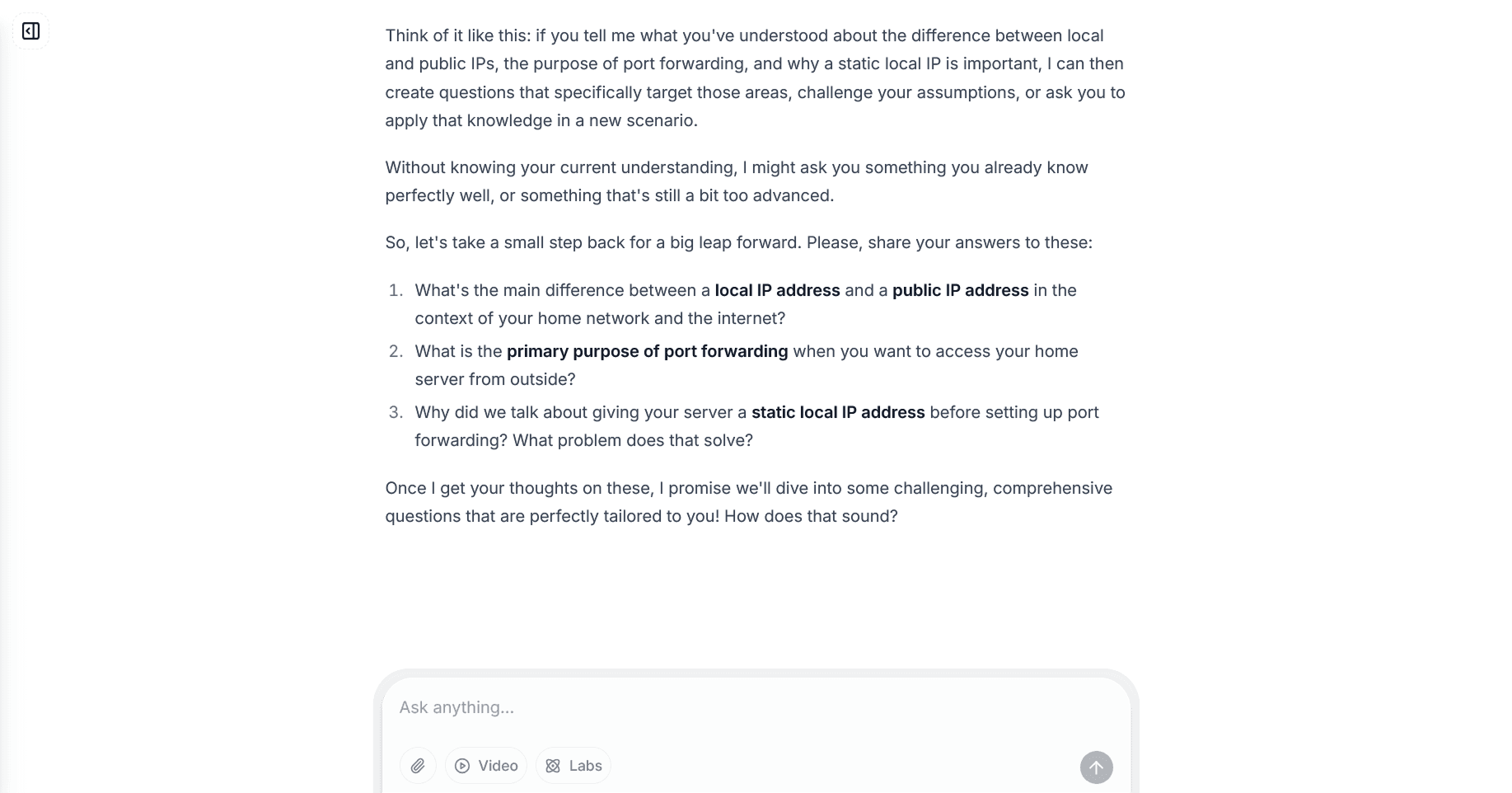Click the play-circle icon beside Video

(x=462, y=766)
